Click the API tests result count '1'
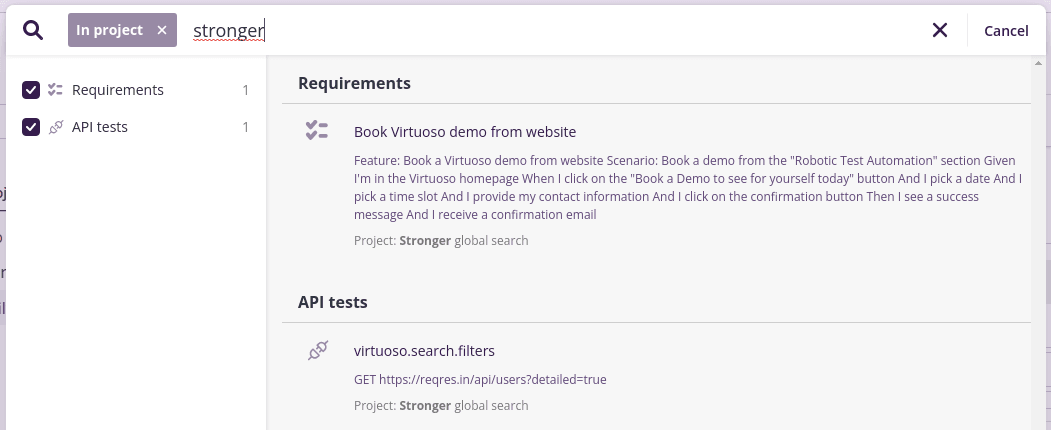The width and height of the screenshot is (1051, 430). (245, 127)
